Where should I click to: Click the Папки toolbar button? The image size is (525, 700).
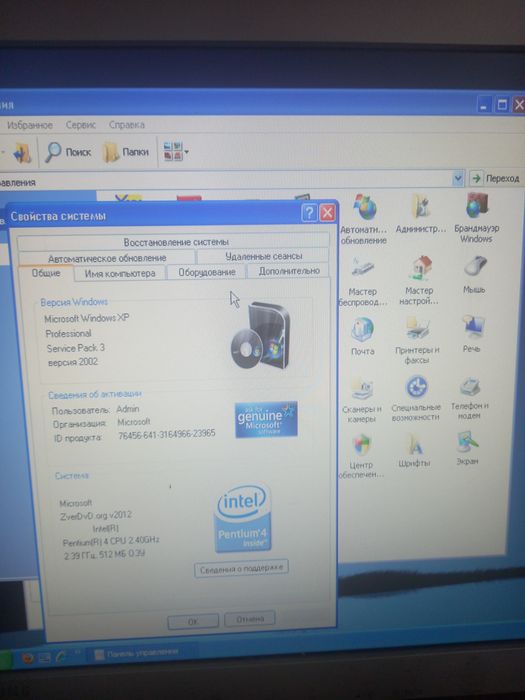(126, 153)
